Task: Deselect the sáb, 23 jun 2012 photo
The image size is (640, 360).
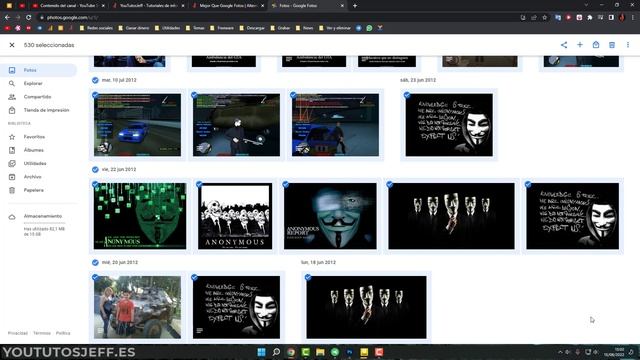Action: [x=407, y=95]
